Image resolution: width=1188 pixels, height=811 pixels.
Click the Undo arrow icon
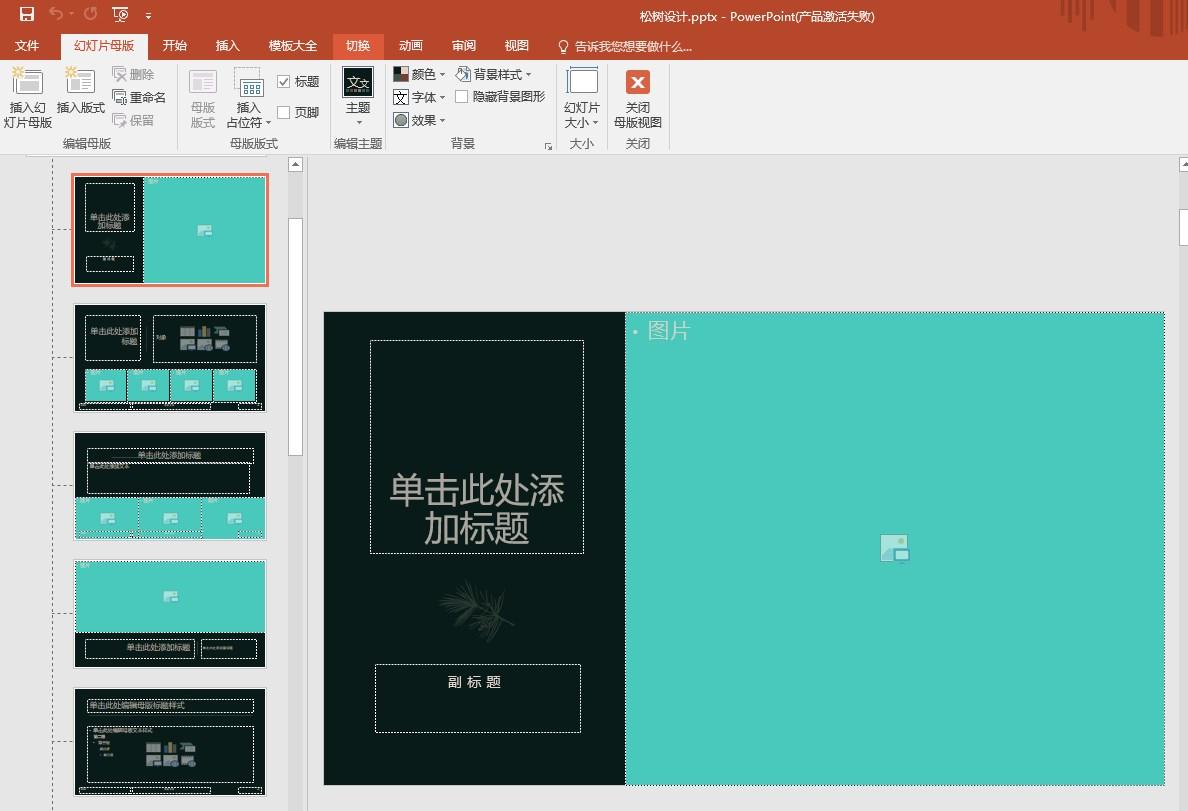55,14
